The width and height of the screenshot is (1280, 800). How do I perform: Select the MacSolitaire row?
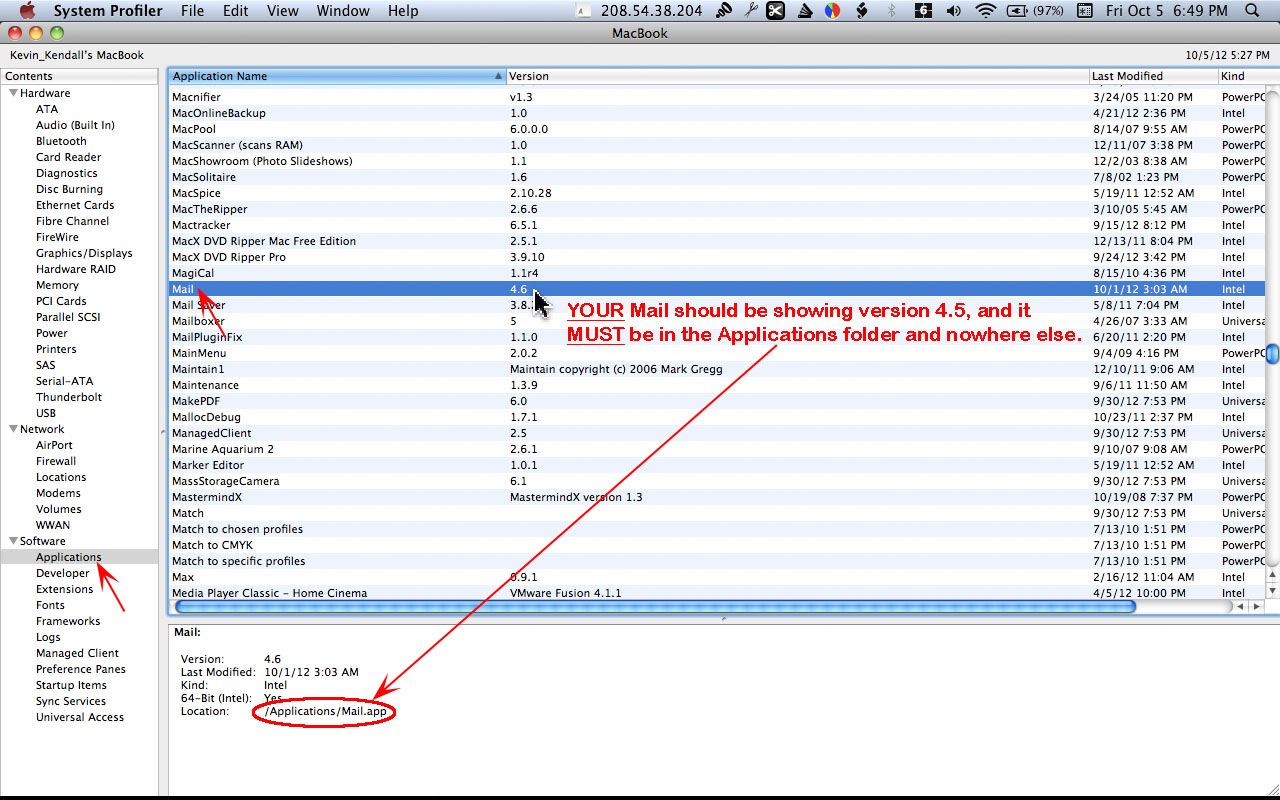tap(717, 177)
